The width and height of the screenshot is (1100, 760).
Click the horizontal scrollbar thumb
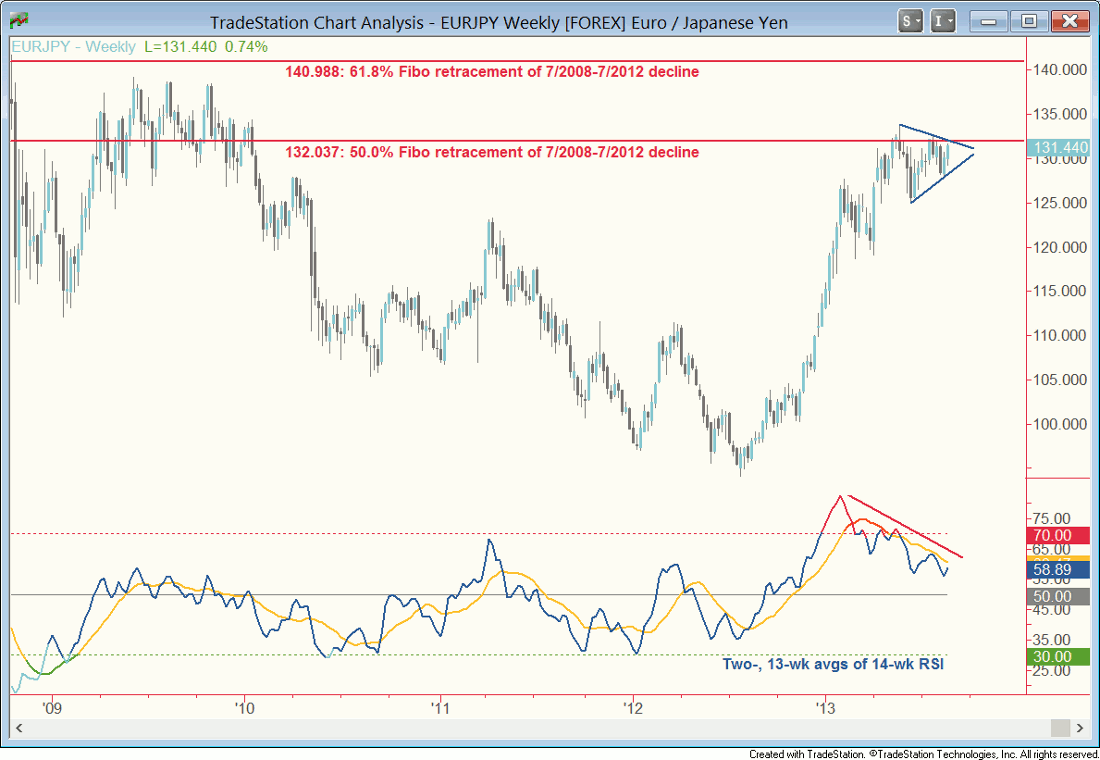1057,727
